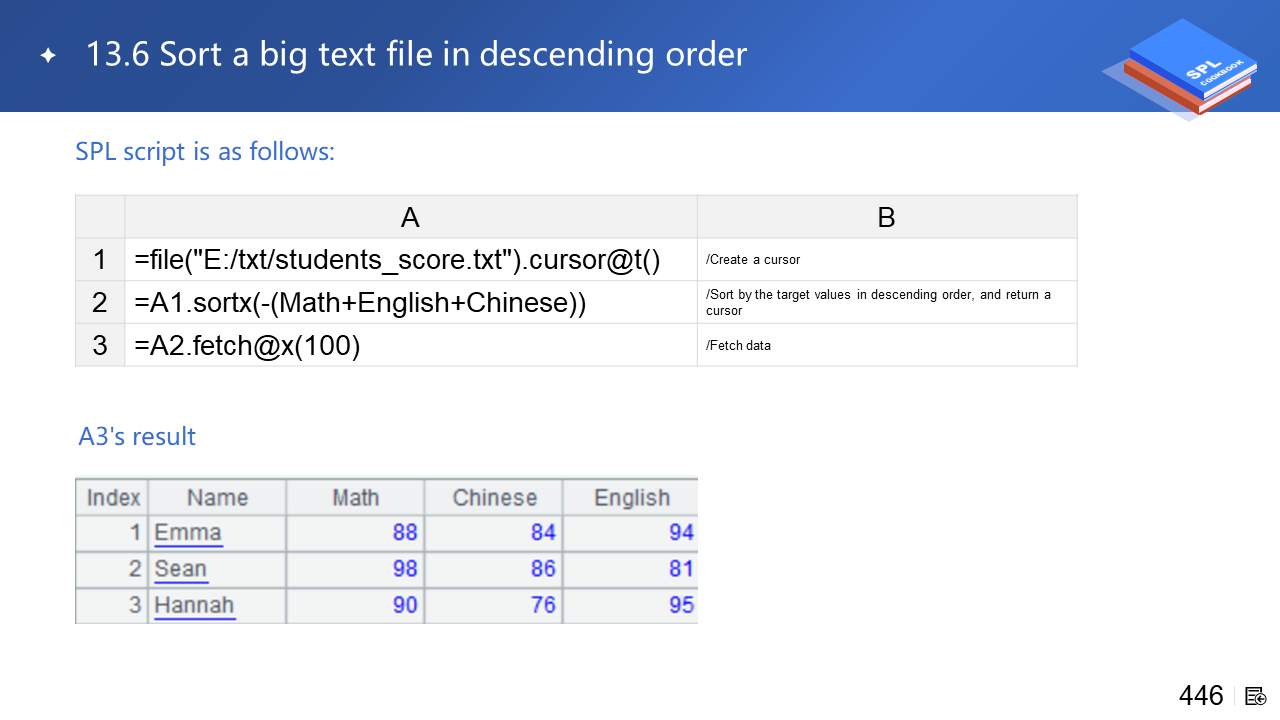Click the column B header of the script grid
1280x720 pixels.
click(886, 217)
